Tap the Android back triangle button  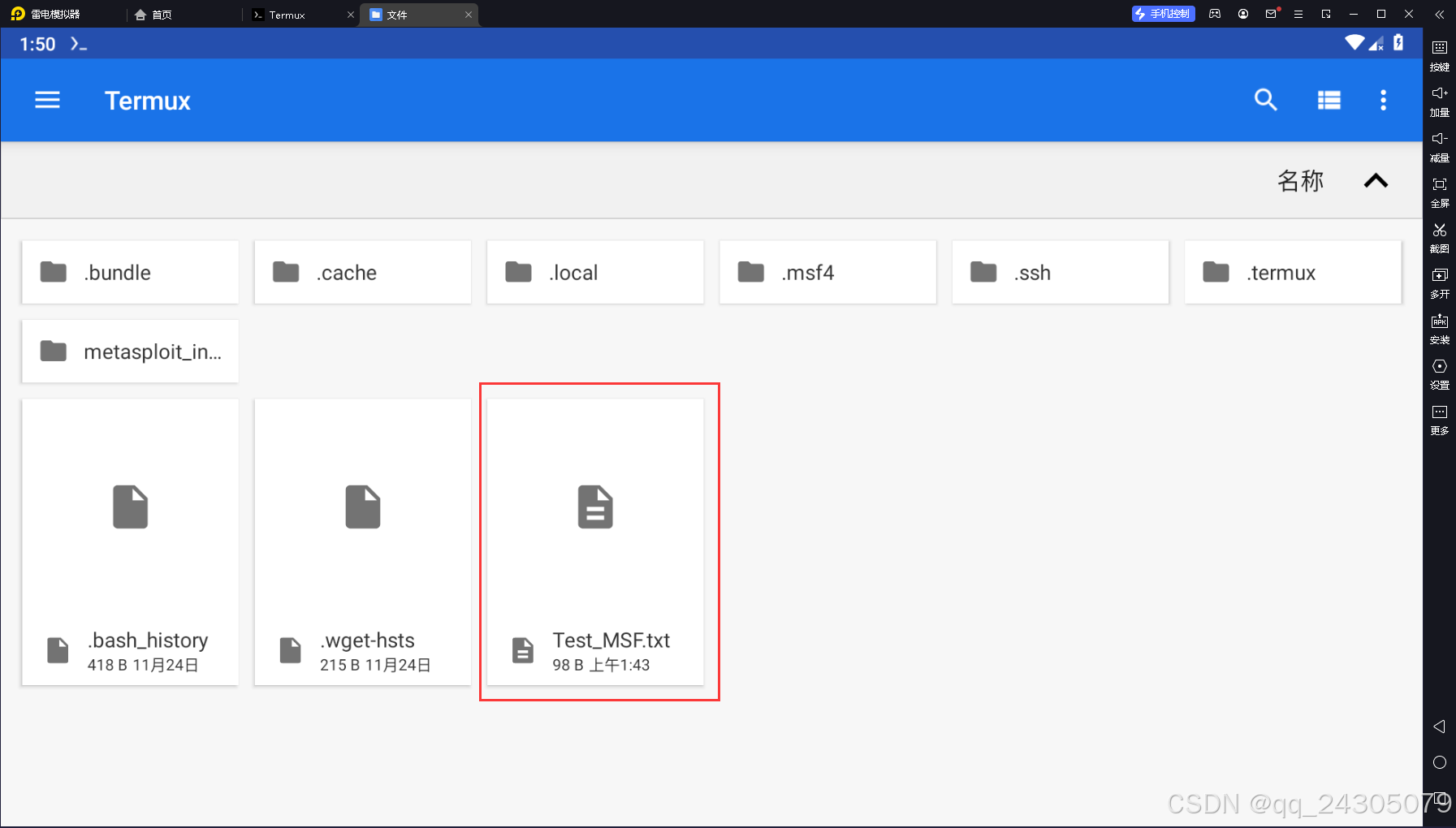[1439, 727]
